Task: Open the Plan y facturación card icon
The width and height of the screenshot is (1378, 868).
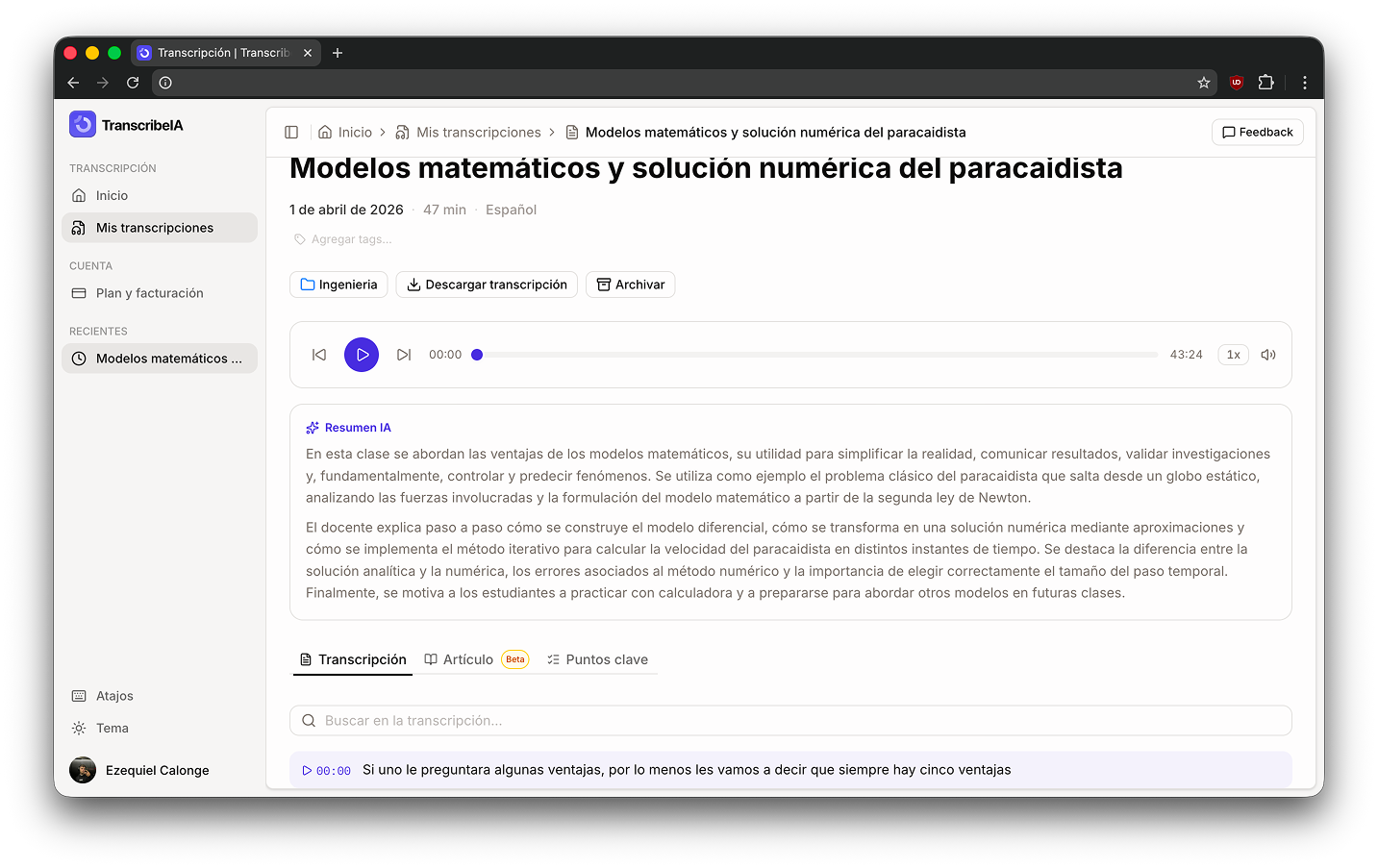Action: coord(81,292)
